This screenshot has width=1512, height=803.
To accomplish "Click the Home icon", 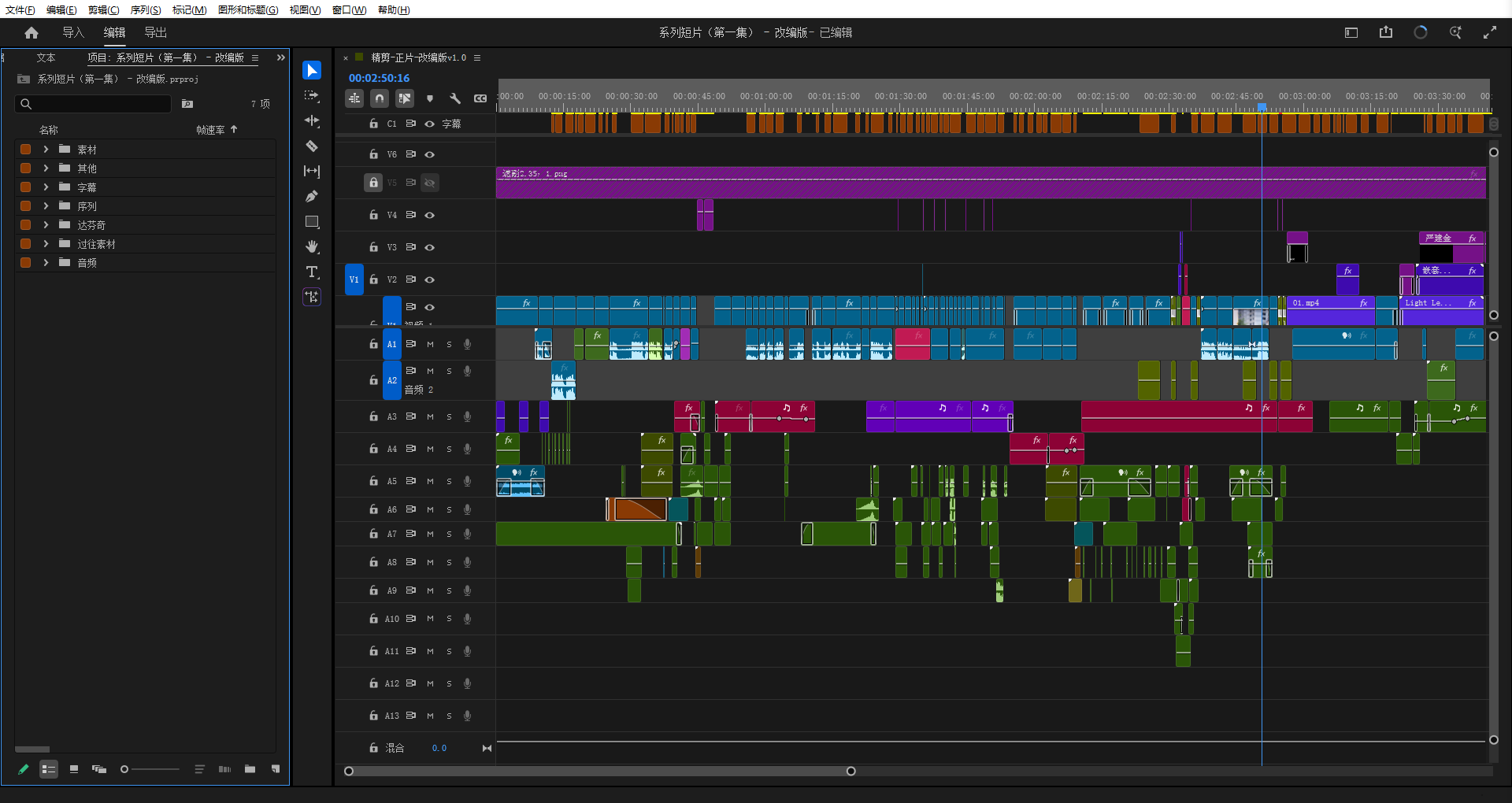I will point(31,32).
